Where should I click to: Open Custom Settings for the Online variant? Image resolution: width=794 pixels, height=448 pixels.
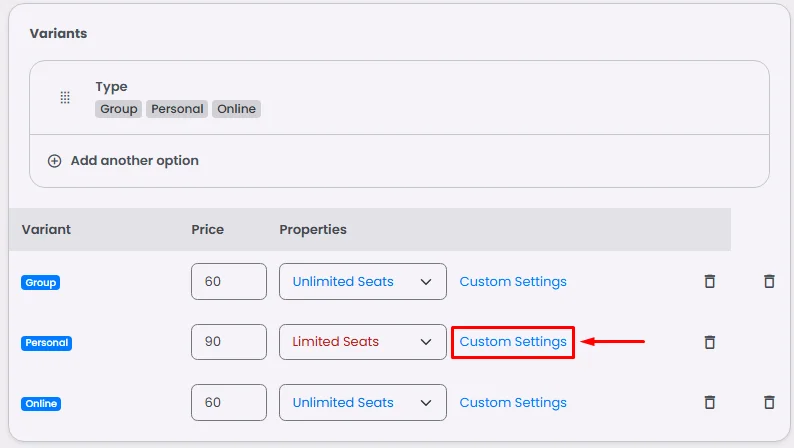point(513,402)
